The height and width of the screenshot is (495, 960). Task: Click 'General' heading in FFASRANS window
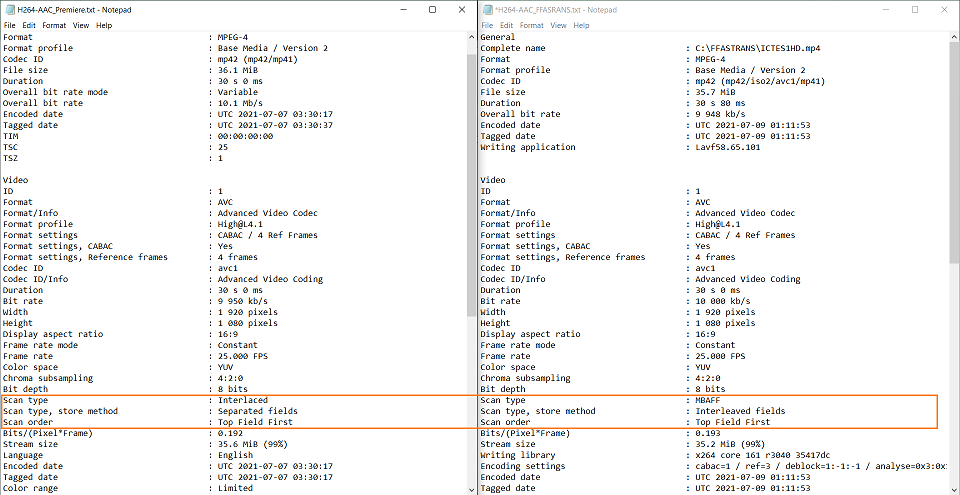pos(498,37)
